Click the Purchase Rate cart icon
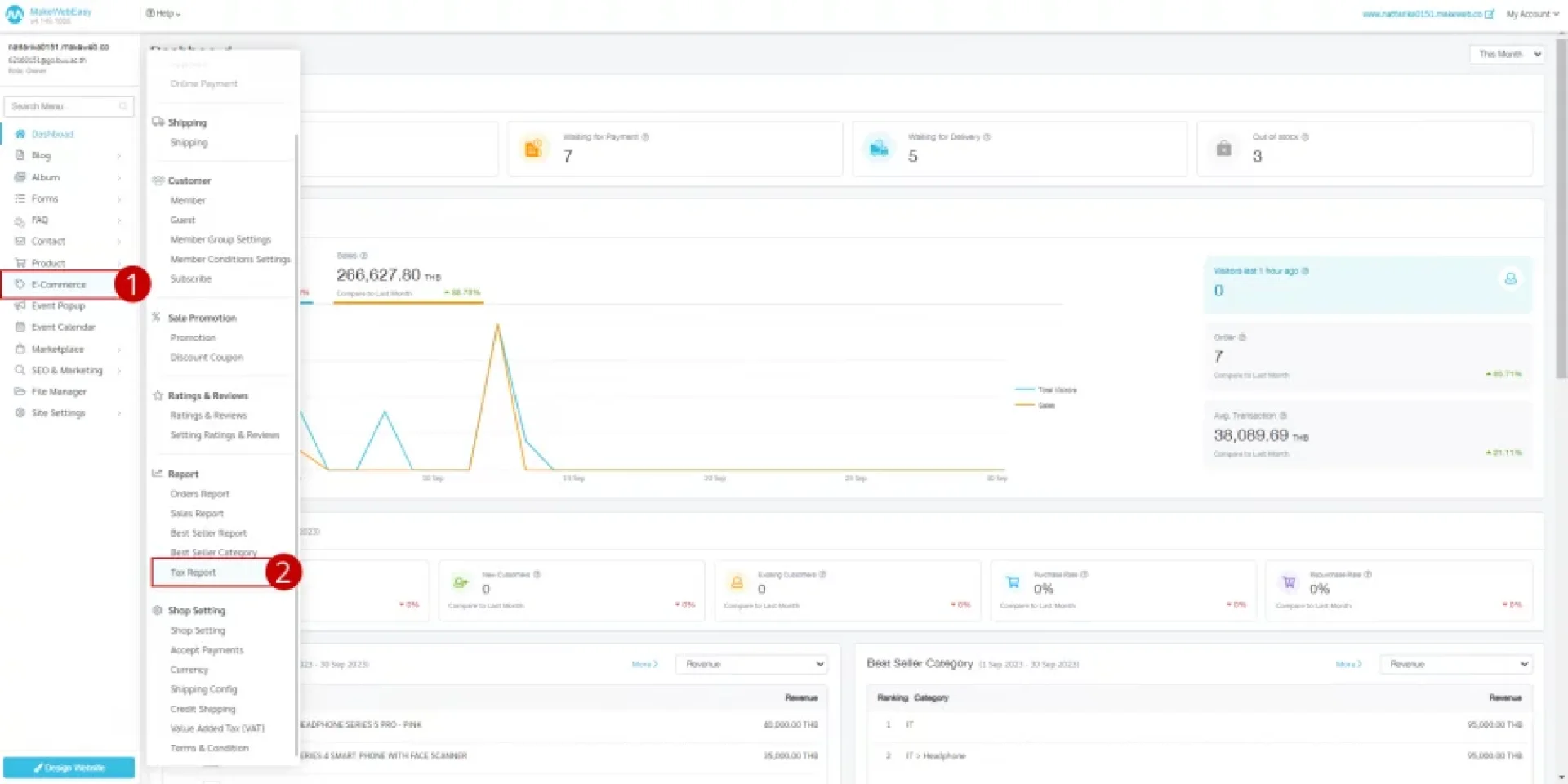1568x784 pixels. [1013, 582]
